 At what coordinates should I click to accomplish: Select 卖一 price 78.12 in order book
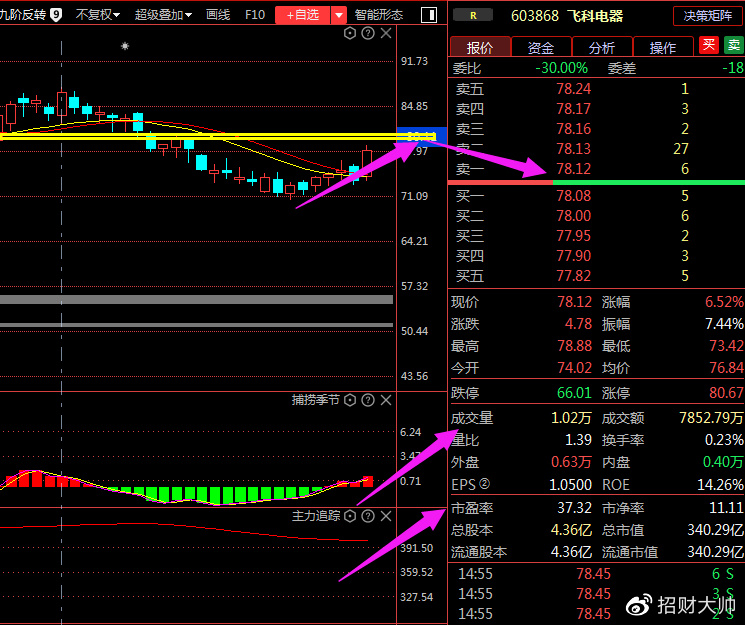pos(573,169)
